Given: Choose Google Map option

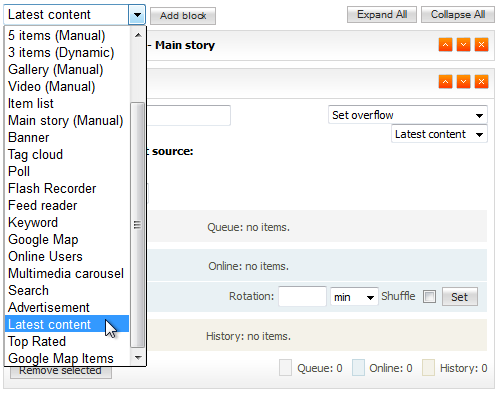Looking at the screenshot, I should (67, 239).
